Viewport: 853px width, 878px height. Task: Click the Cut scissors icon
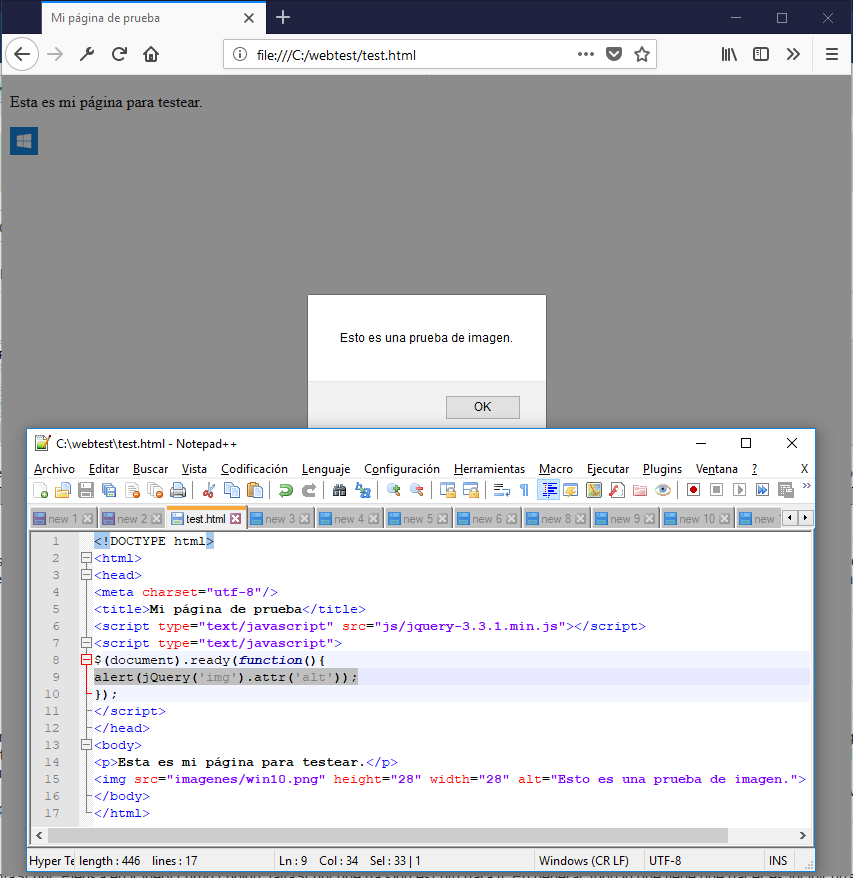point(208,491)
